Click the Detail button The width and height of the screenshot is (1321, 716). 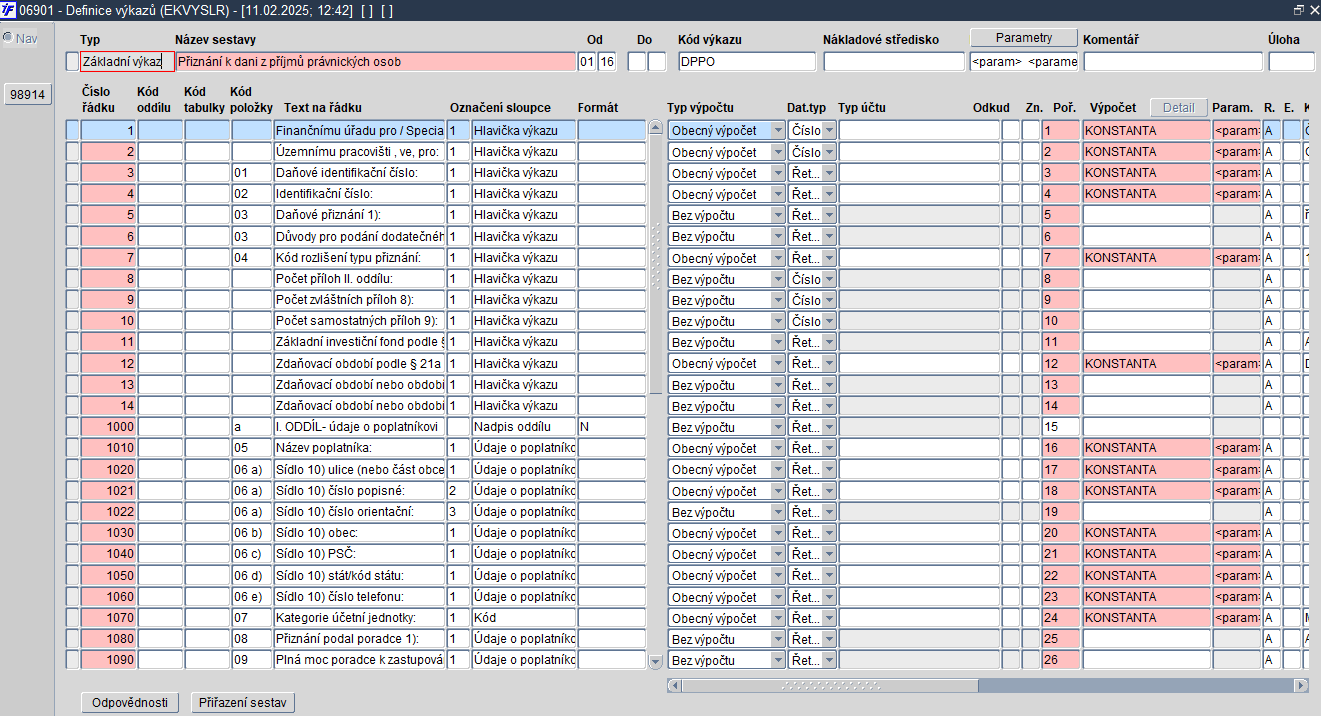(1179, 107)
